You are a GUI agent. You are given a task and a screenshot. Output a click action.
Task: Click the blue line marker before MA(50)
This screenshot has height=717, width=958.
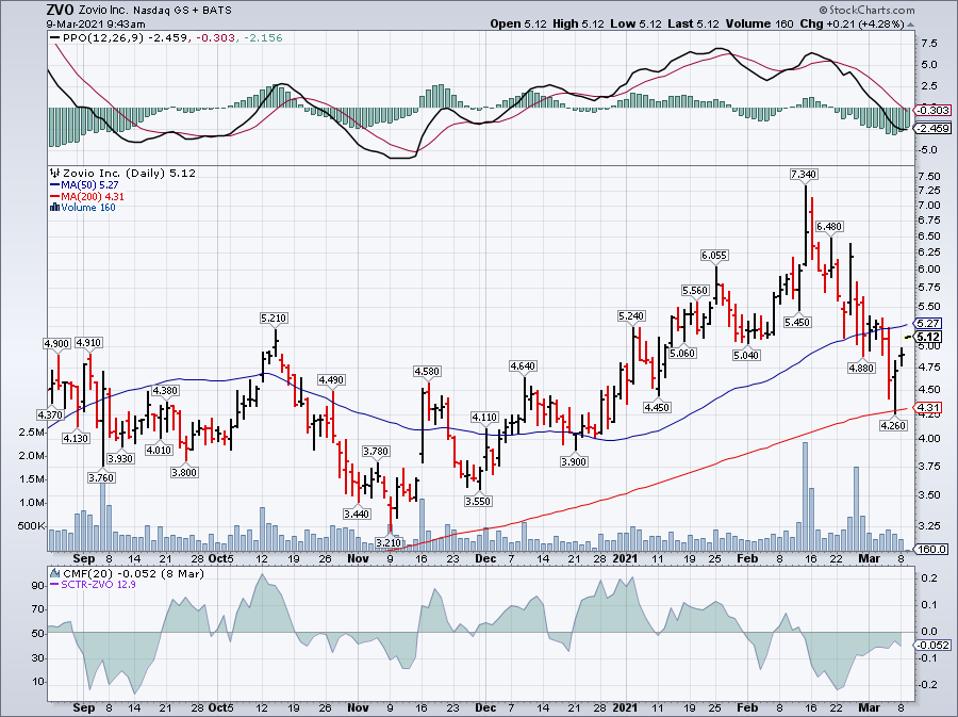point(55,185)
